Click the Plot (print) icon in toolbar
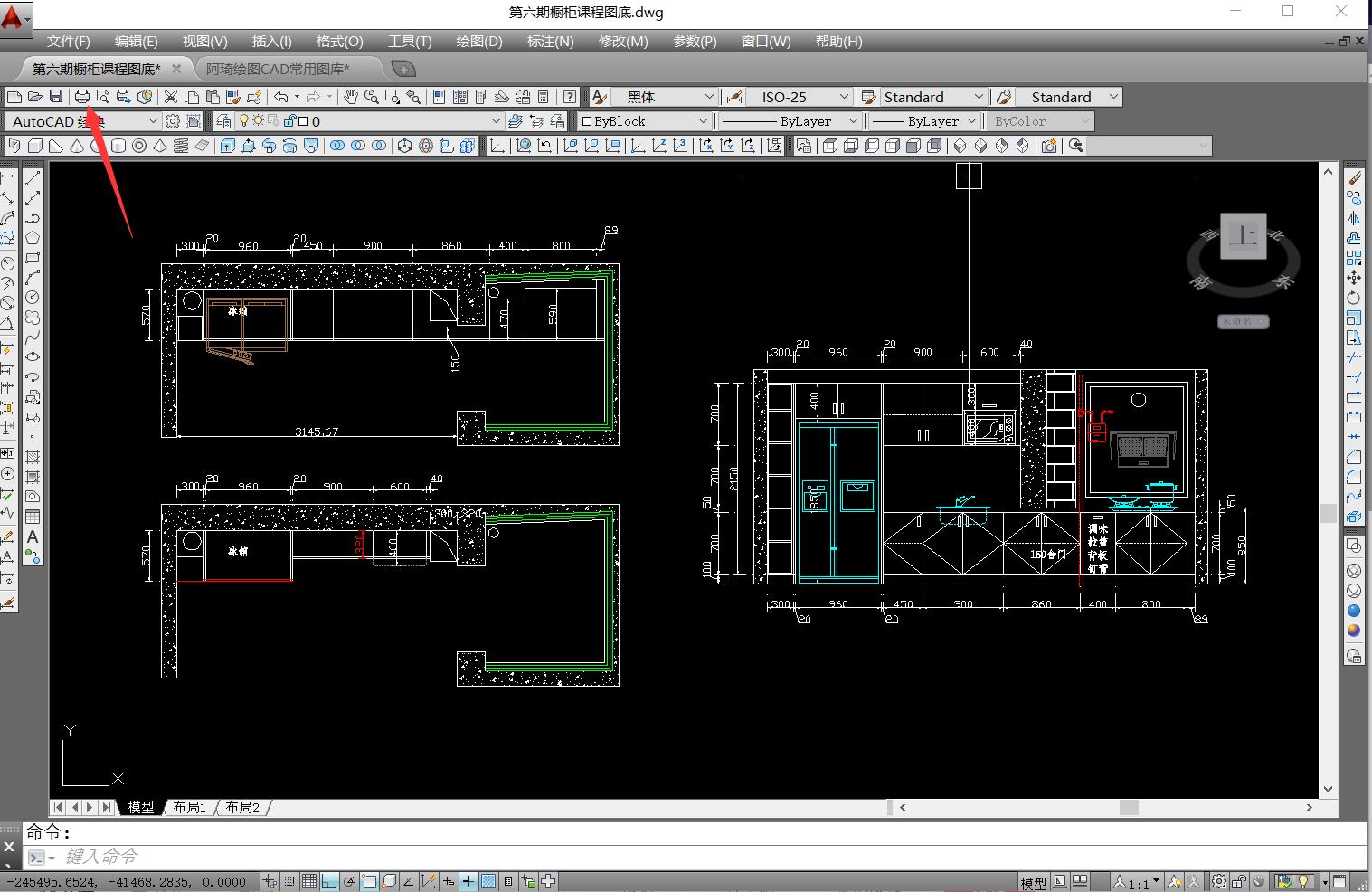1372x892 pixels. click(82, 97)
